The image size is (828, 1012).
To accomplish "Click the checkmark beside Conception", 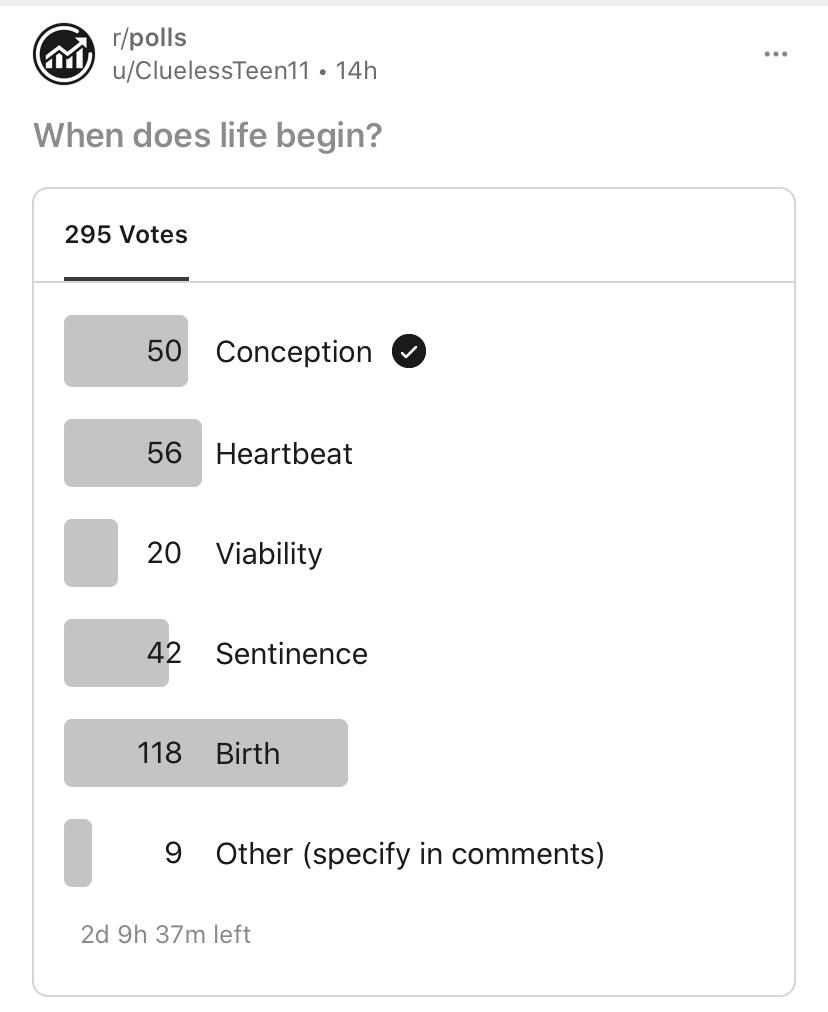I will click(x=409, y=352).
